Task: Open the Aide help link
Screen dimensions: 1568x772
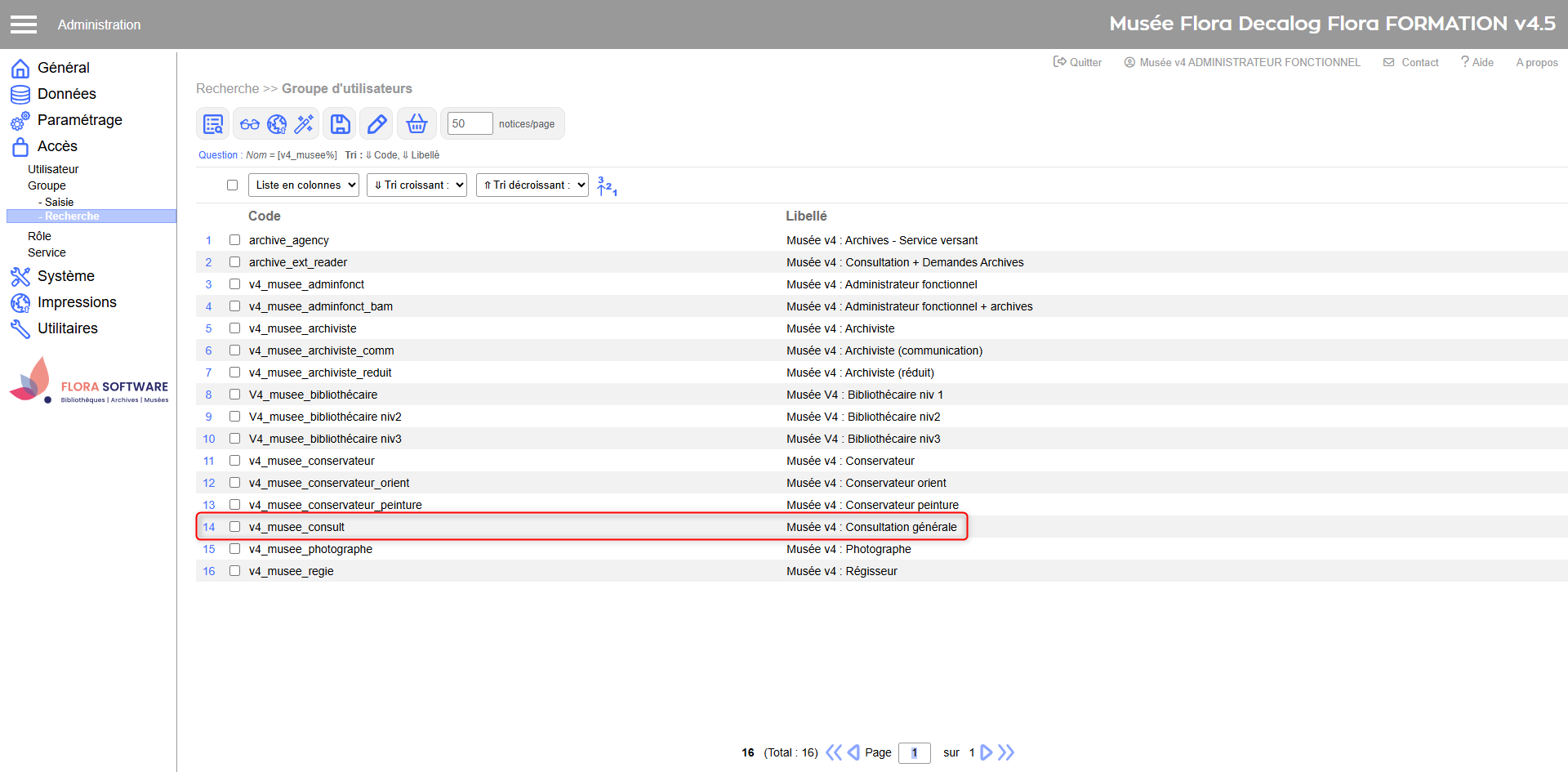Action: pos(1477,62)
